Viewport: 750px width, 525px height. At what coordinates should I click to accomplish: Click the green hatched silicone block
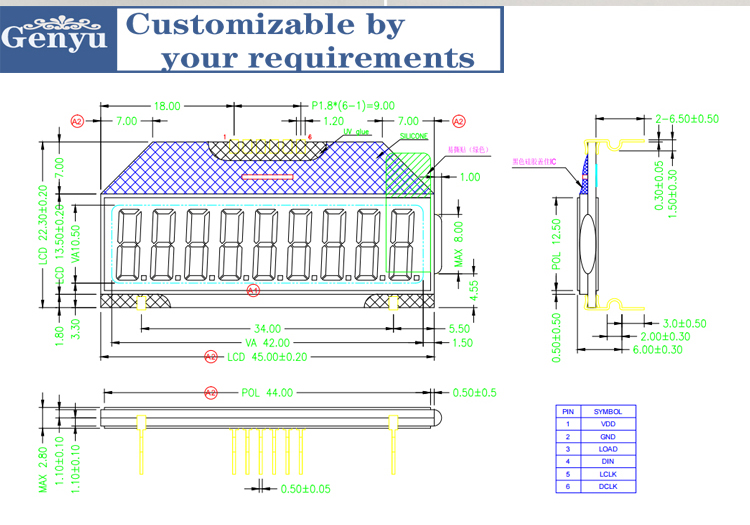[x=410, y=170]
